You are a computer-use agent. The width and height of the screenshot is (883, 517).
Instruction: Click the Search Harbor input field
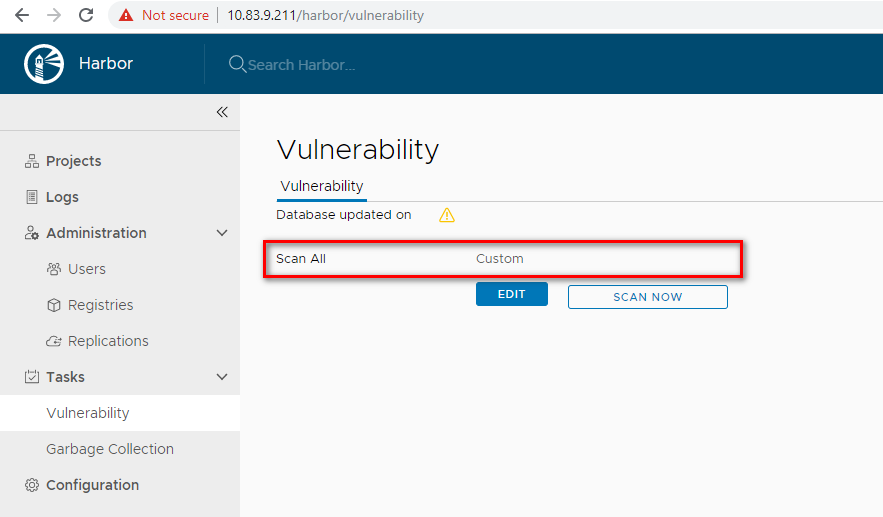tap(301, 65)
